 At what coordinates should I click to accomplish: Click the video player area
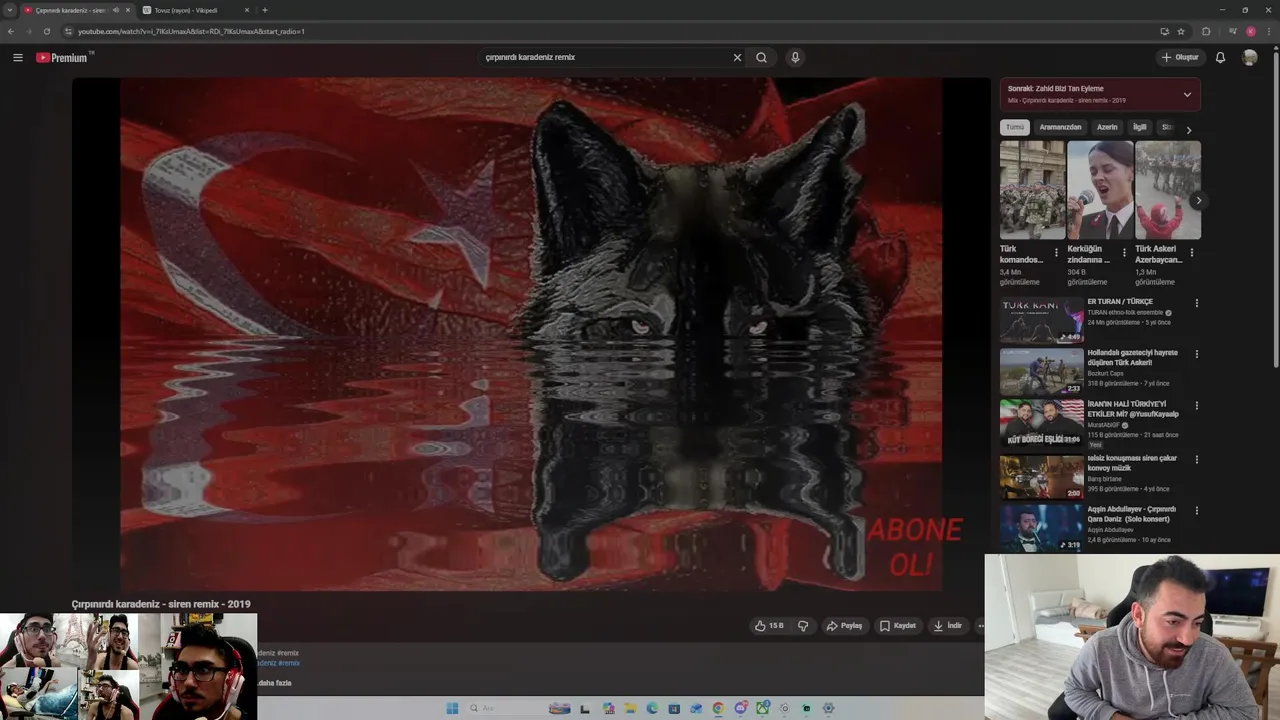pyautogui.click(x=531, y=334)
